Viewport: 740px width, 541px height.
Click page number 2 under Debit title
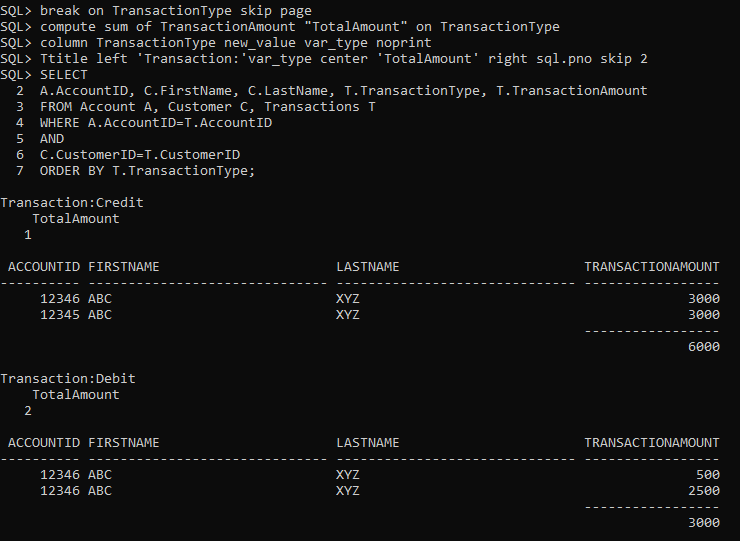click(28, 411)
